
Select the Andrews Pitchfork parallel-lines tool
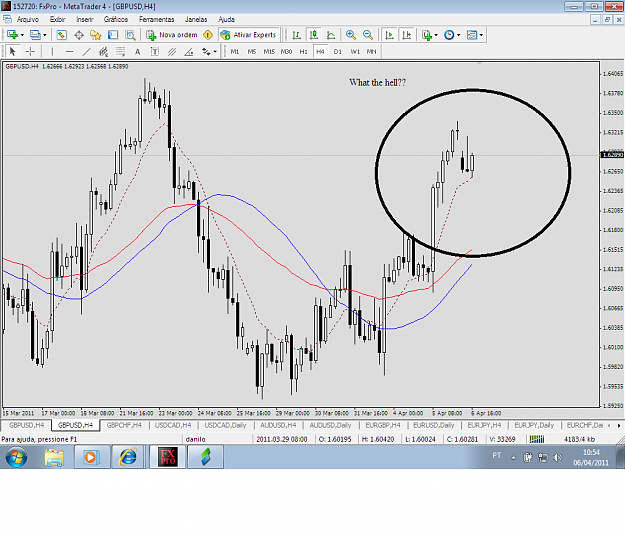click(x=172, y=51)
